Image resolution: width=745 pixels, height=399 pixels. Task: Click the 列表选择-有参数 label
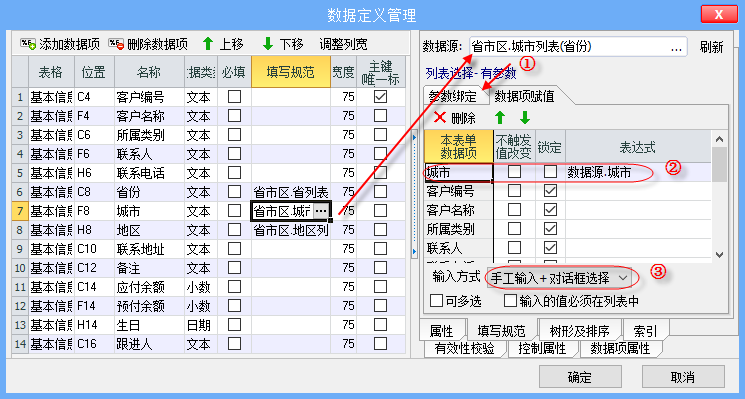pyautogui.click(x=471, y=73)
